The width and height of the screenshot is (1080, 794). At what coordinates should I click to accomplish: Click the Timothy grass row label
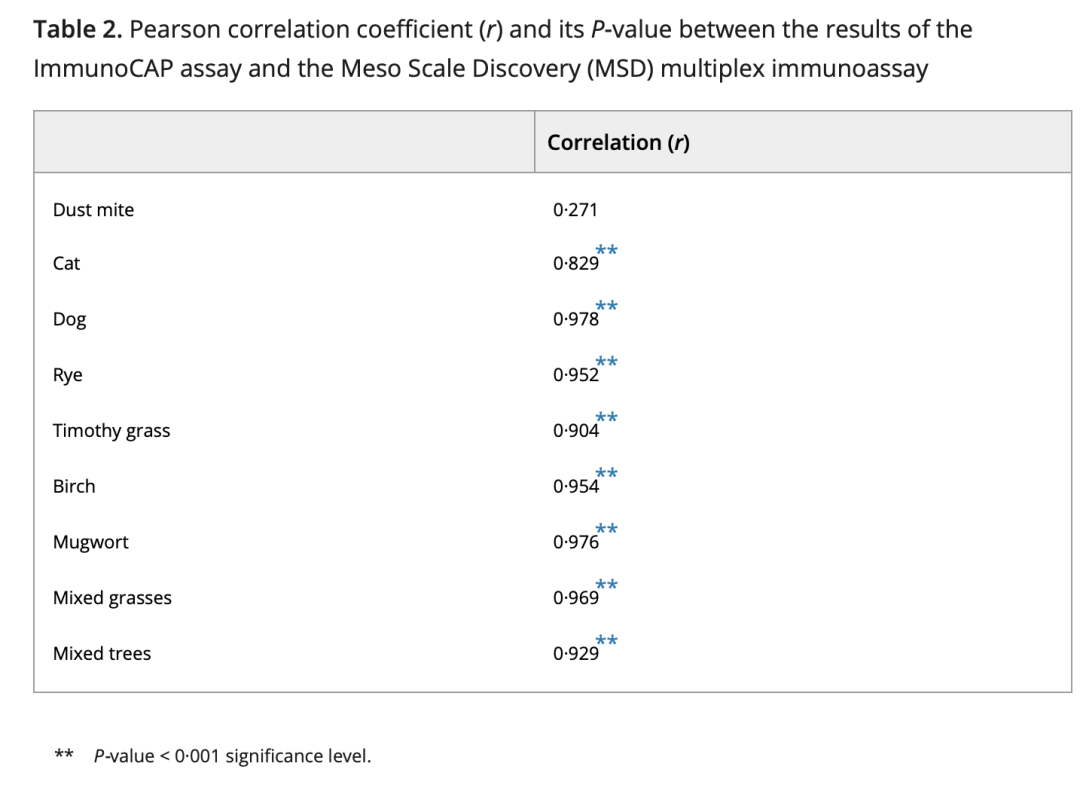tap(111, 431)
